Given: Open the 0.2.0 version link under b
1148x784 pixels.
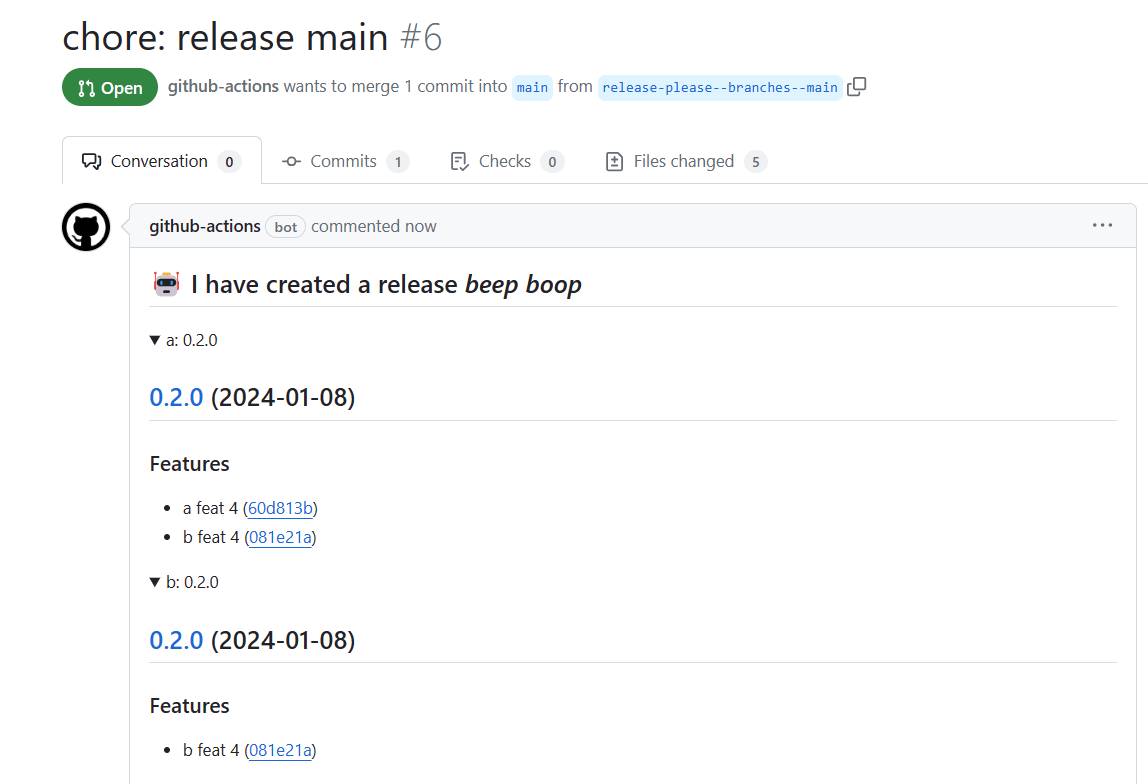Looking at the screenshot, I should coord(176,641).
